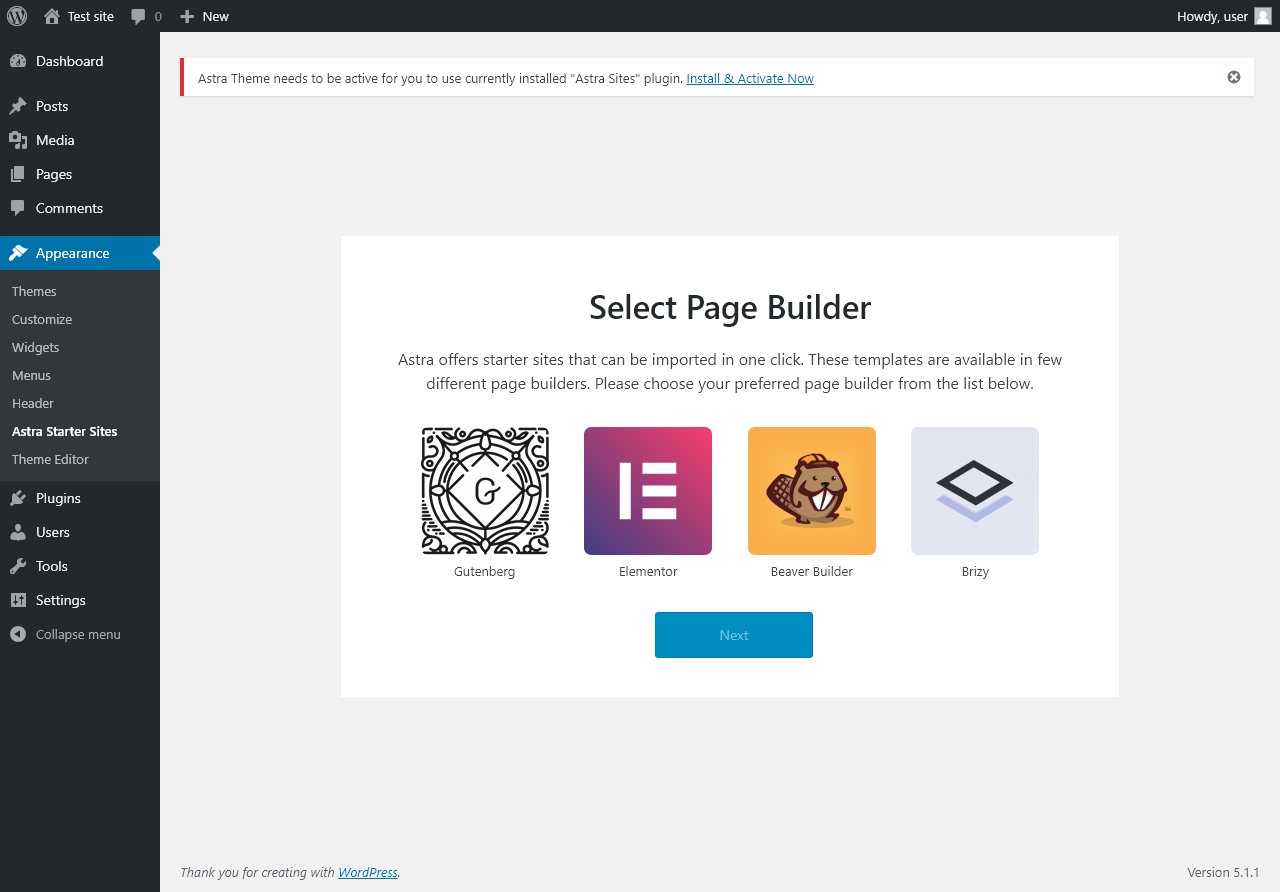Dismiss the Astra Theme notice
This screenshot has height=892, width=1280.
(1234, 77)
